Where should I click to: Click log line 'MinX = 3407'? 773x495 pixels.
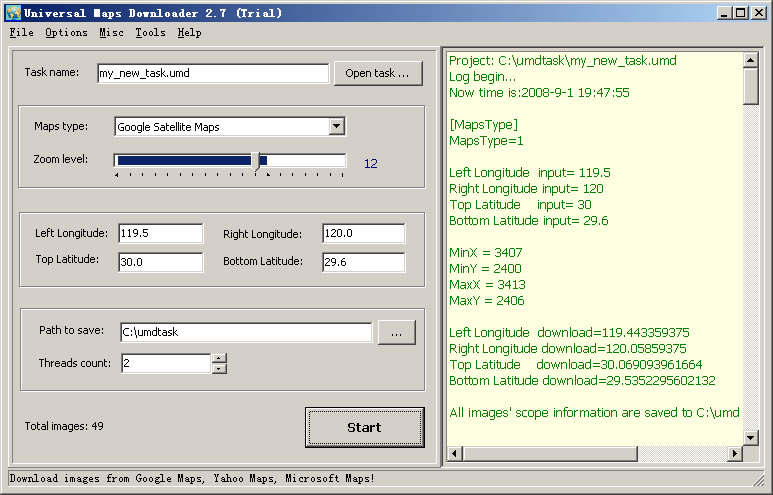pos(486,253)
